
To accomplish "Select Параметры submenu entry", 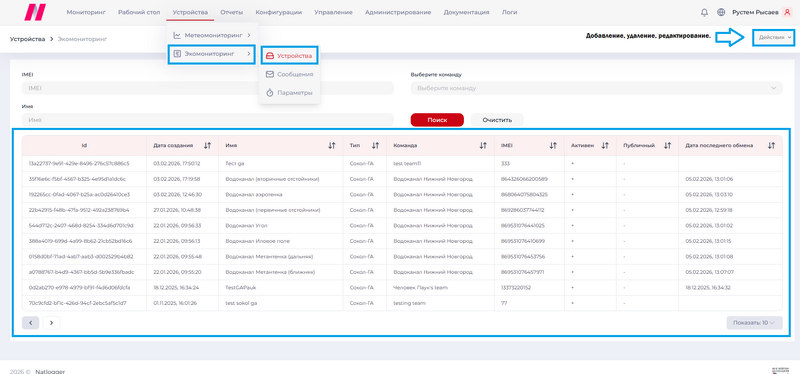I will coord(290,93).
